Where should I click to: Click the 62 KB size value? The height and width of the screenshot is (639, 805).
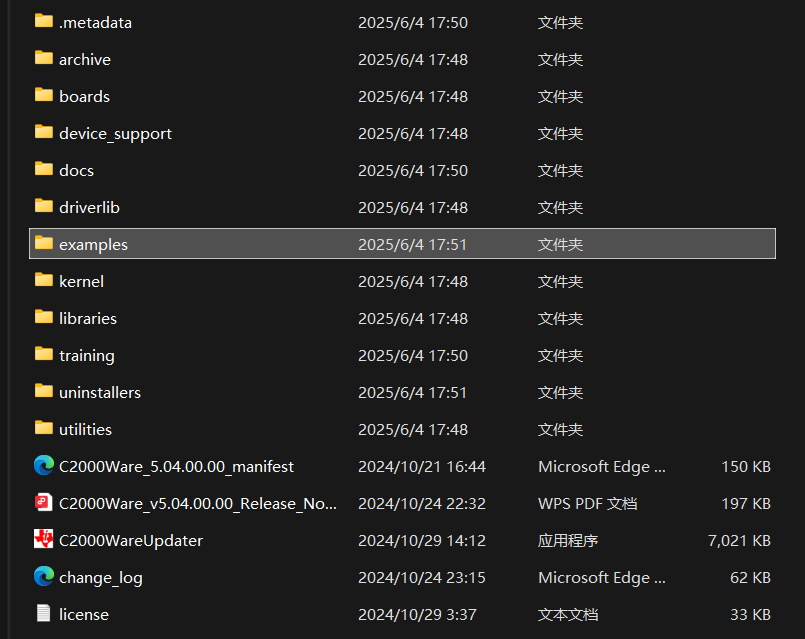pyautogui.click(x=751, y=577)
